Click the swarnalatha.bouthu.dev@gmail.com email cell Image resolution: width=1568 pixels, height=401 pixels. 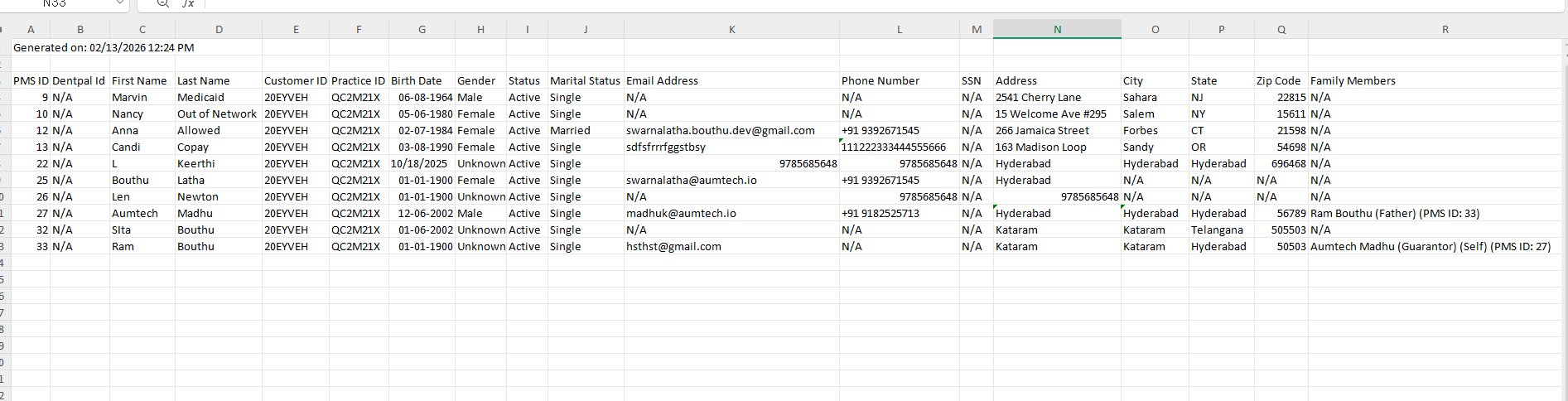click(720, 131)
